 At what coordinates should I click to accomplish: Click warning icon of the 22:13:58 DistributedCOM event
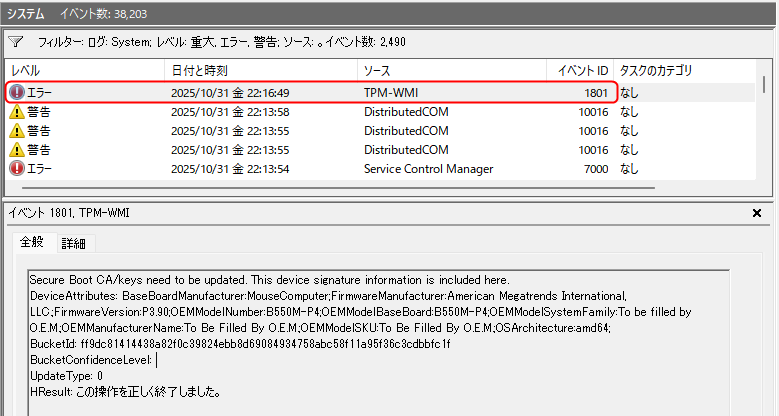point(16,112)
